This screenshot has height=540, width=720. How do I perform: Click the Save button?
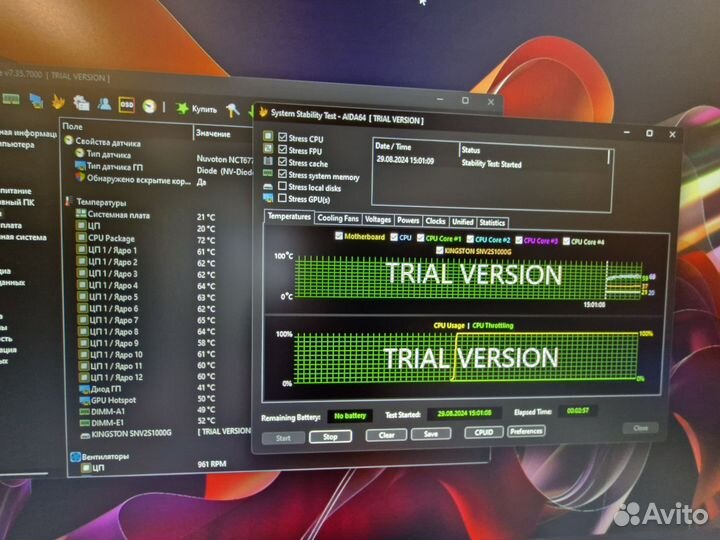[x=431, y=433]
